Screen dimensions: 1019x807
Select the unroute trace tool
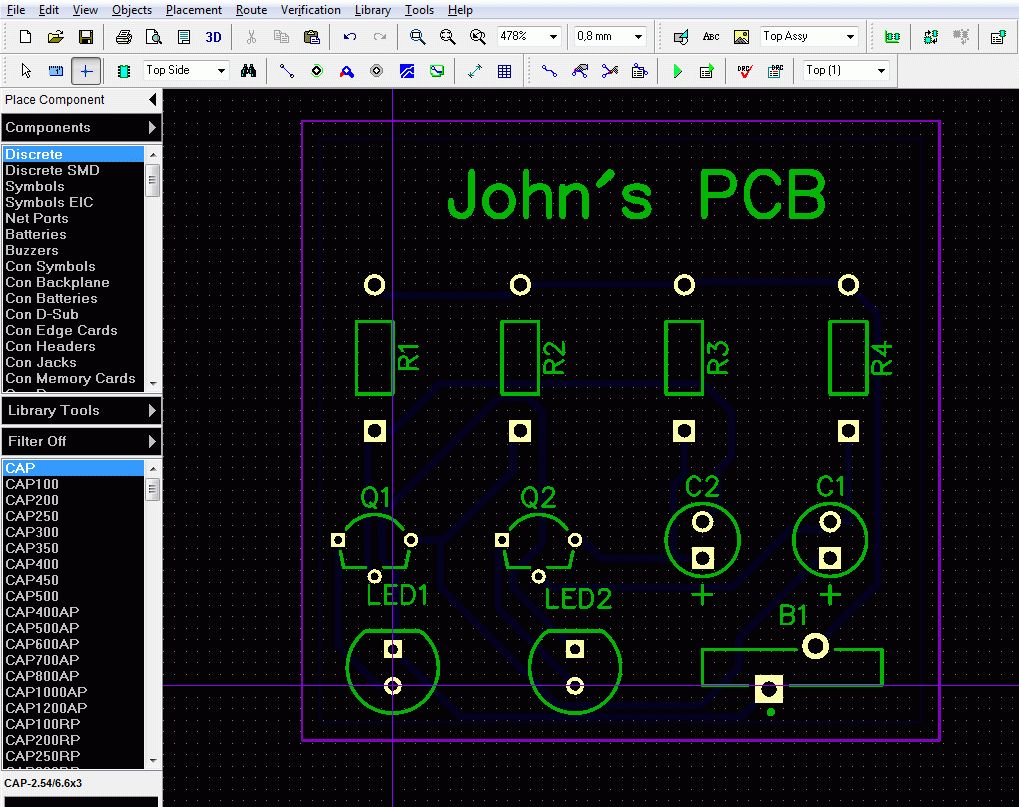coord(610,70)
